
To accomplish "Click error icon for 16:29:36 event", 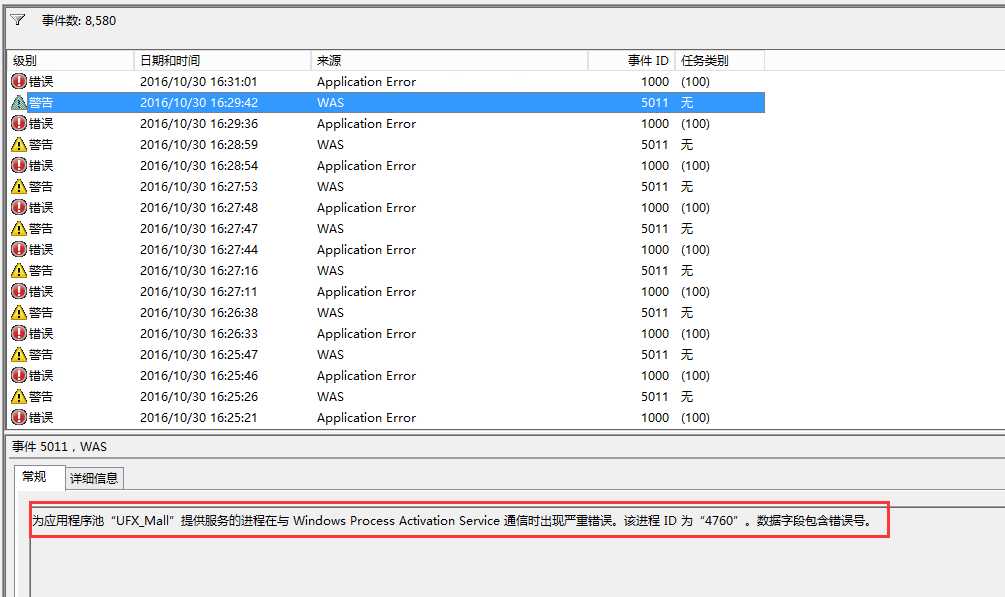I will click(19, 124).
